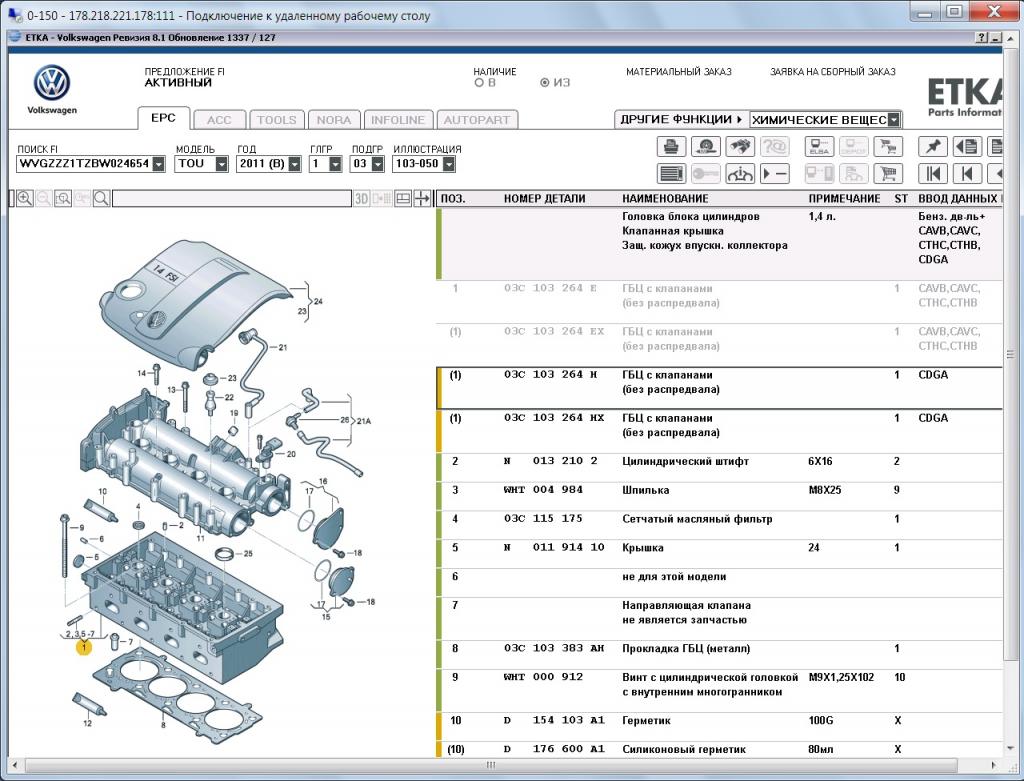Click the illustration search input field
Viewport: 1024px width, 781px height.
point(232,199)
